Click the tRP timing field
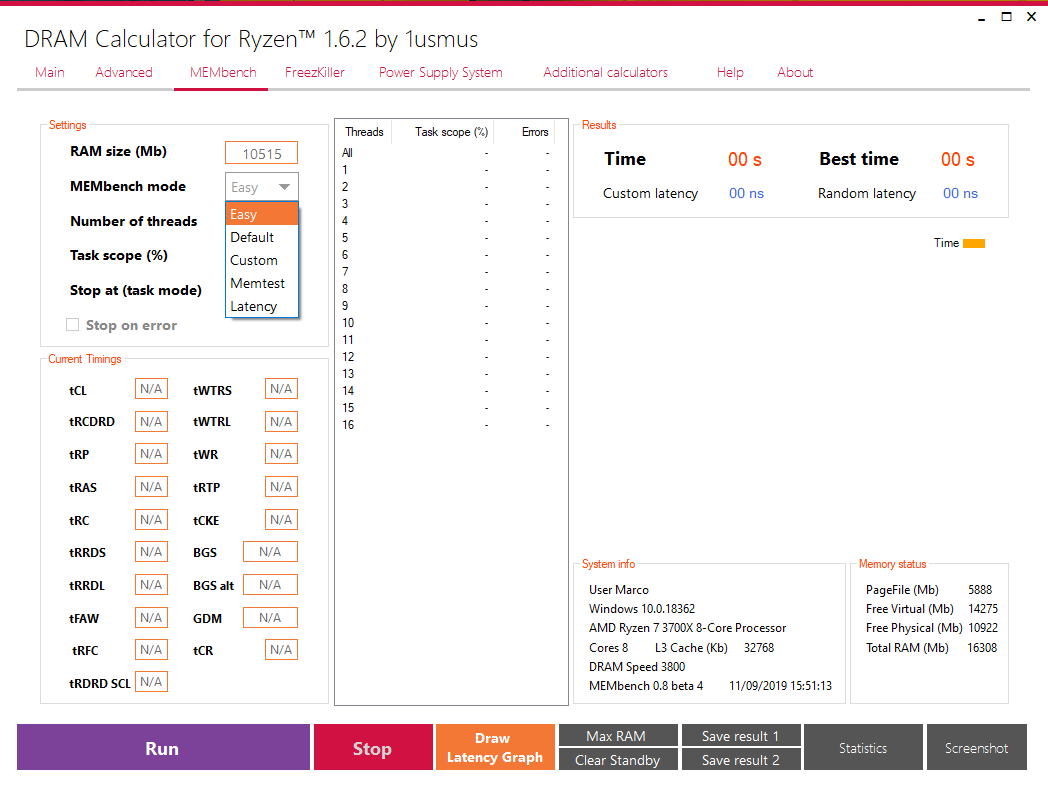Image resolution: width=1048 pixels, height=786 pixels. (151, 454)
